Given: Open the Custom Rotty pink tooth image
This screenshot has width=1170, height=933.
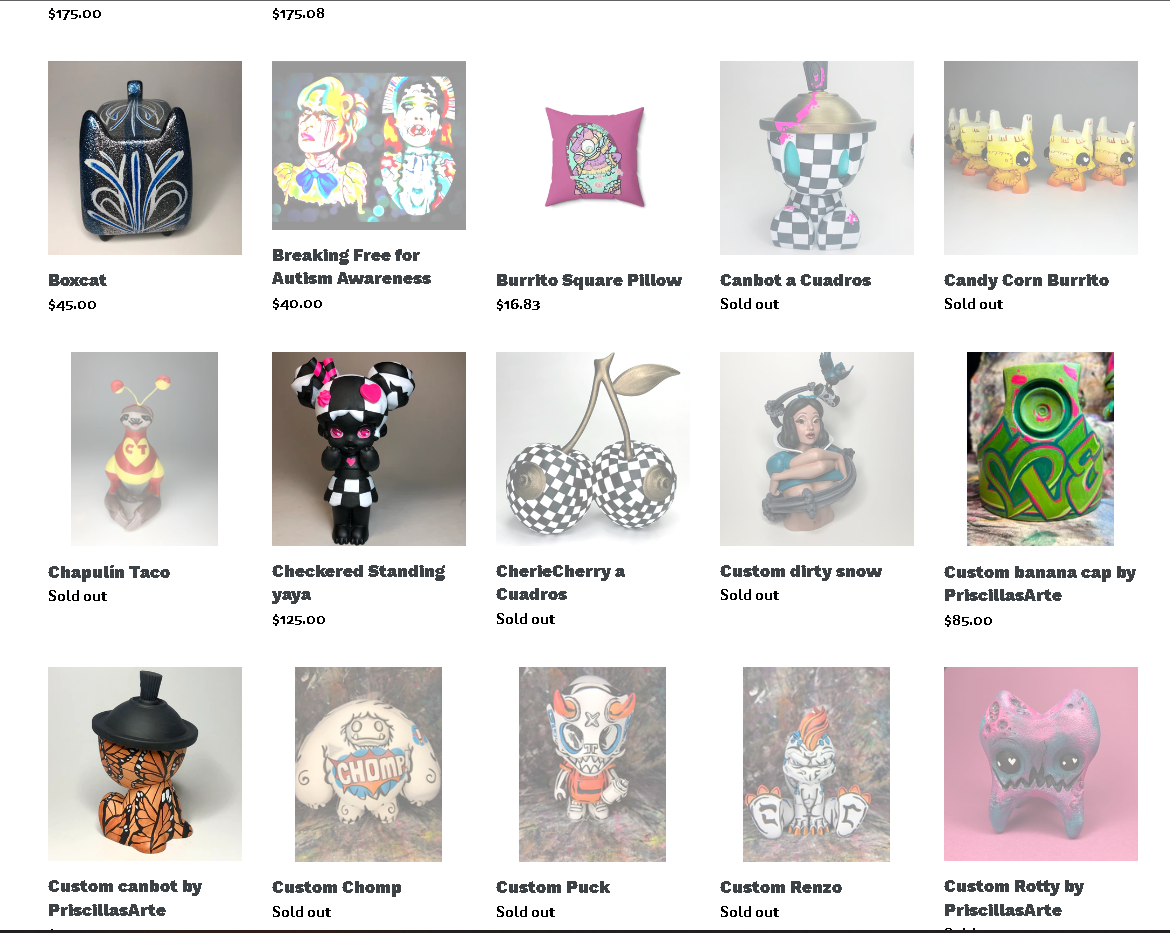Looking at the screenshot, I should click(1040, 764).
